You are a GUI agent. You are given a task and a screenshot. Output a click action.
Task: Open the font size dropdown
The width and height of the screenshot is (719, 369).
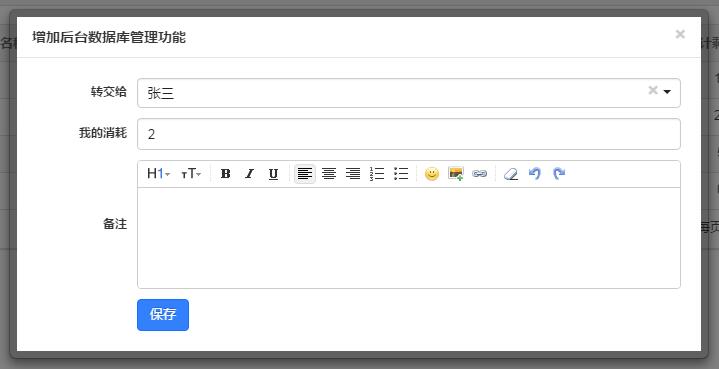coord(191,174)
